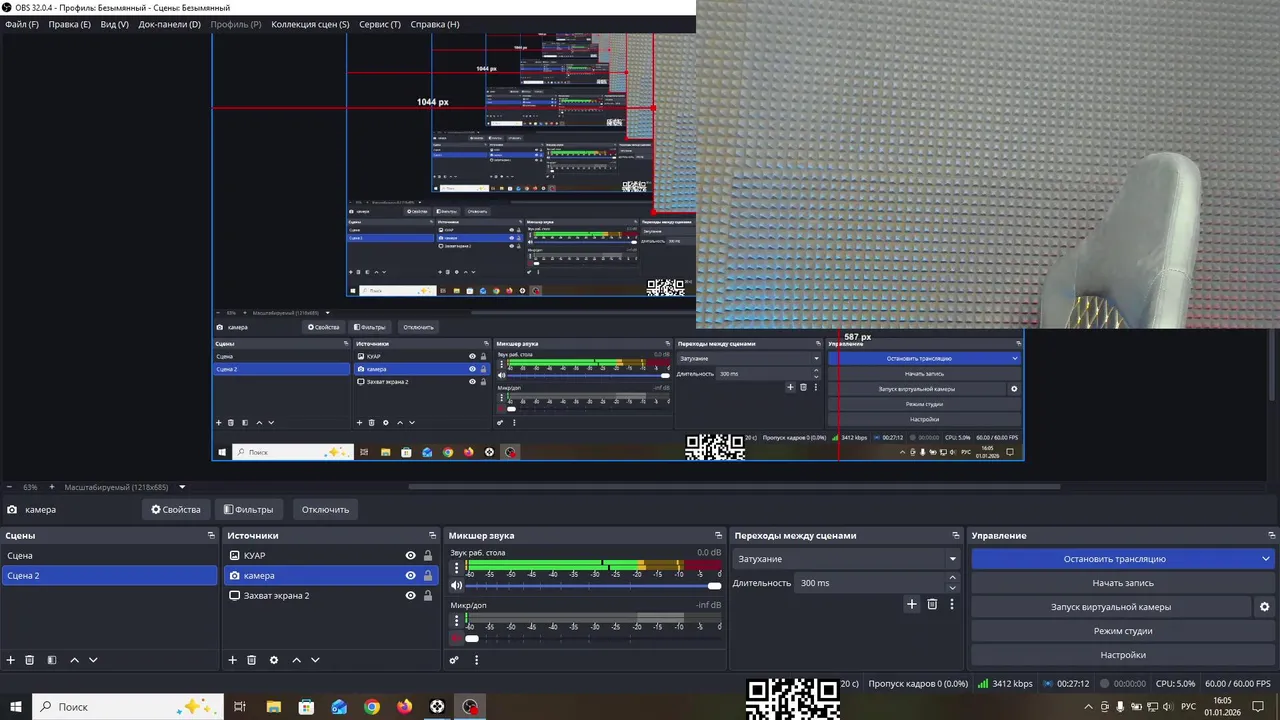Viewport: 1280px width, 720px height.
Task: Open Настройки in the Управление panel
Action: (1123, 655)
